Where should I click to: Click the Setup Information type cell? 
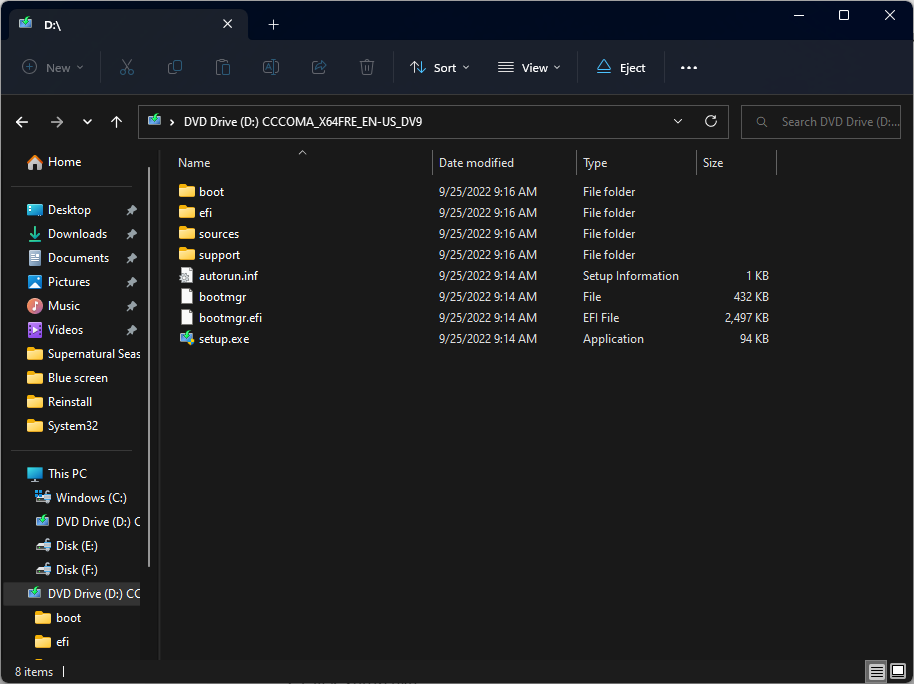(631, 276)
